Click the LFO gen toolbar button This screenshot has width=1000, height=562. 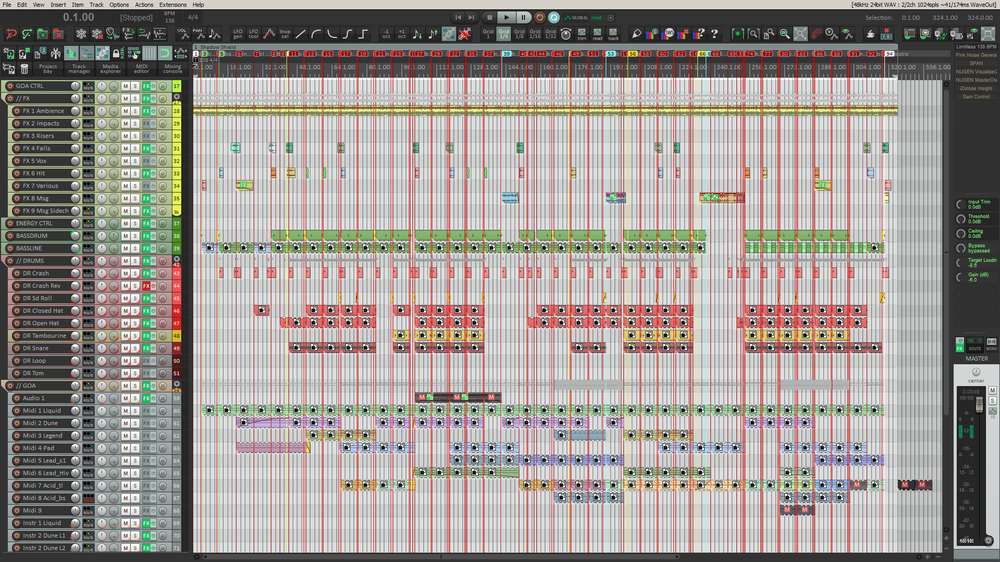(238, 34)
